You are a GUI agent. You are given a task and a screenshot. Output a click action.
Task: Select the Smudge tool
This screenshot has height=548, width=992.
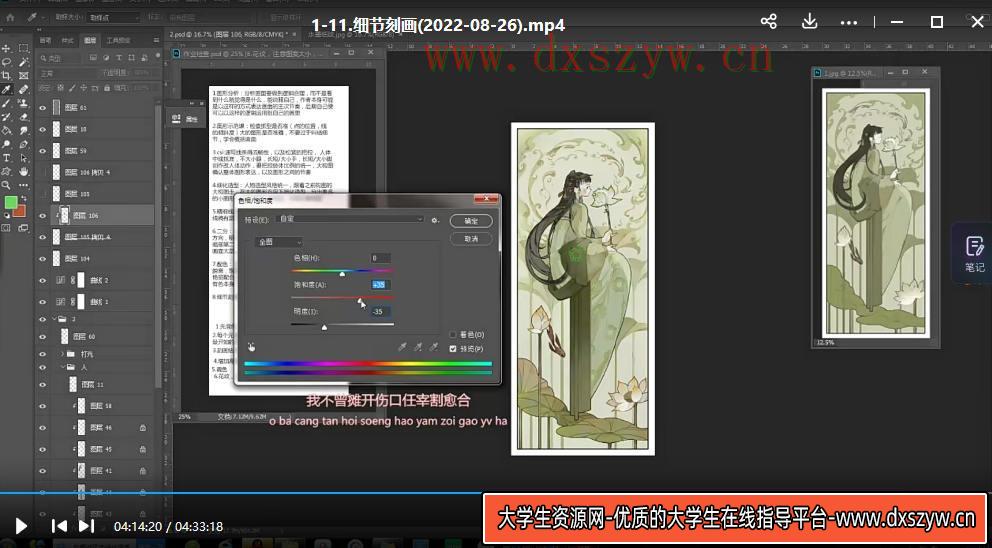[x=23, y=130]
